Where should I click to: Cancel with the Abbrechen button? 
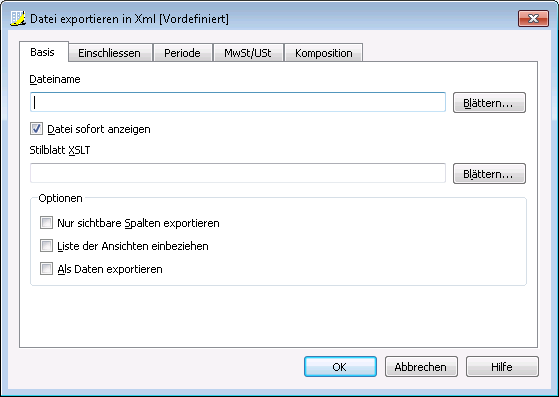(421, 366)
